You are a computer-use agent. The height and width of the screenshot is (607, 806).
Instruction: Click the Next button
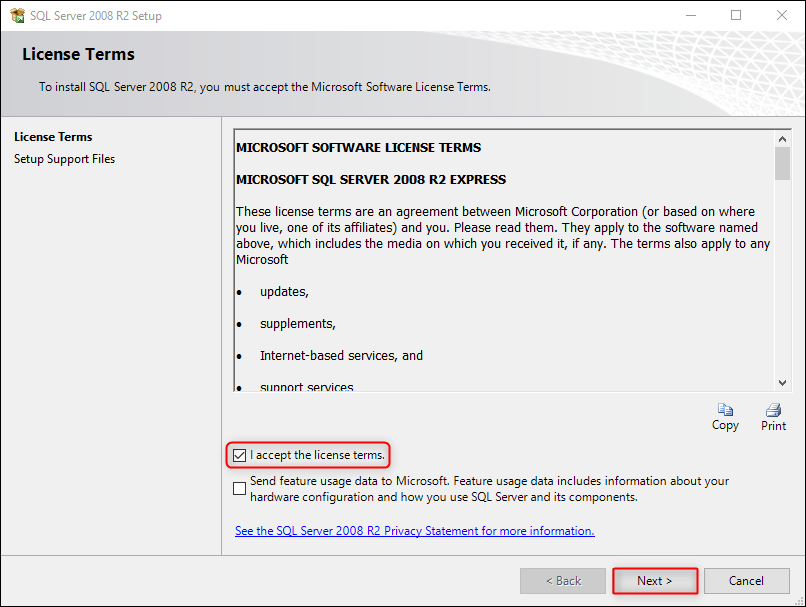pos(655,581)
